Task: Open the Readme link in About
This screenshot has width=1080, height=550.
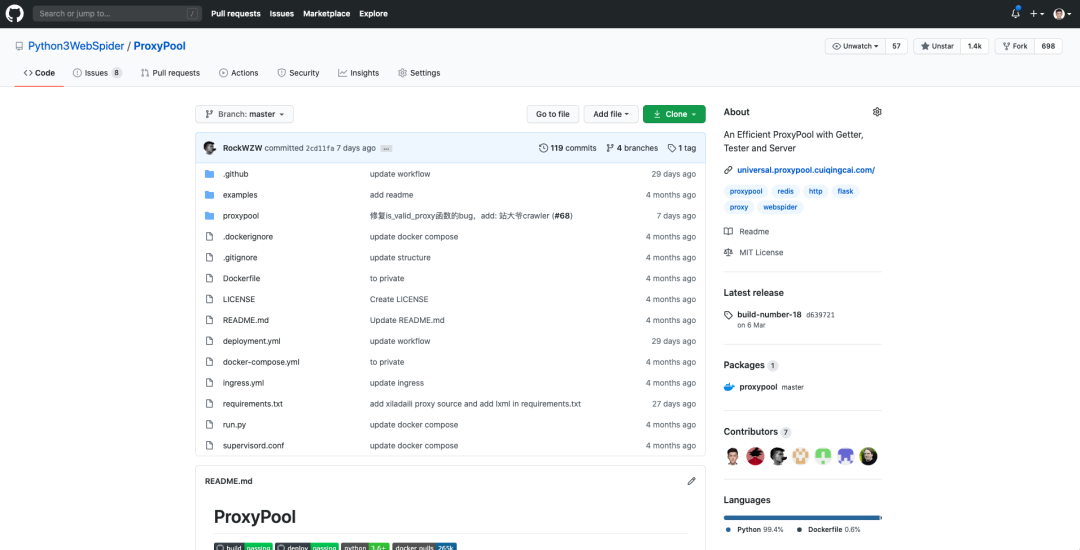Action: [x=747, y=231]
